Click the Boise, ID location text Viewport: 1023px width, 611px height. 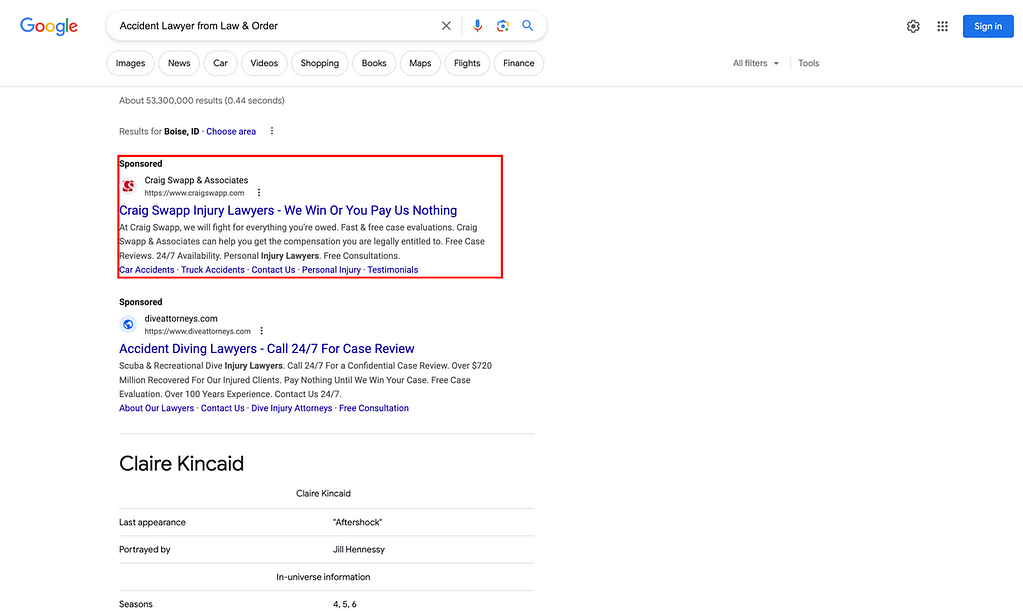coord(181,131)
